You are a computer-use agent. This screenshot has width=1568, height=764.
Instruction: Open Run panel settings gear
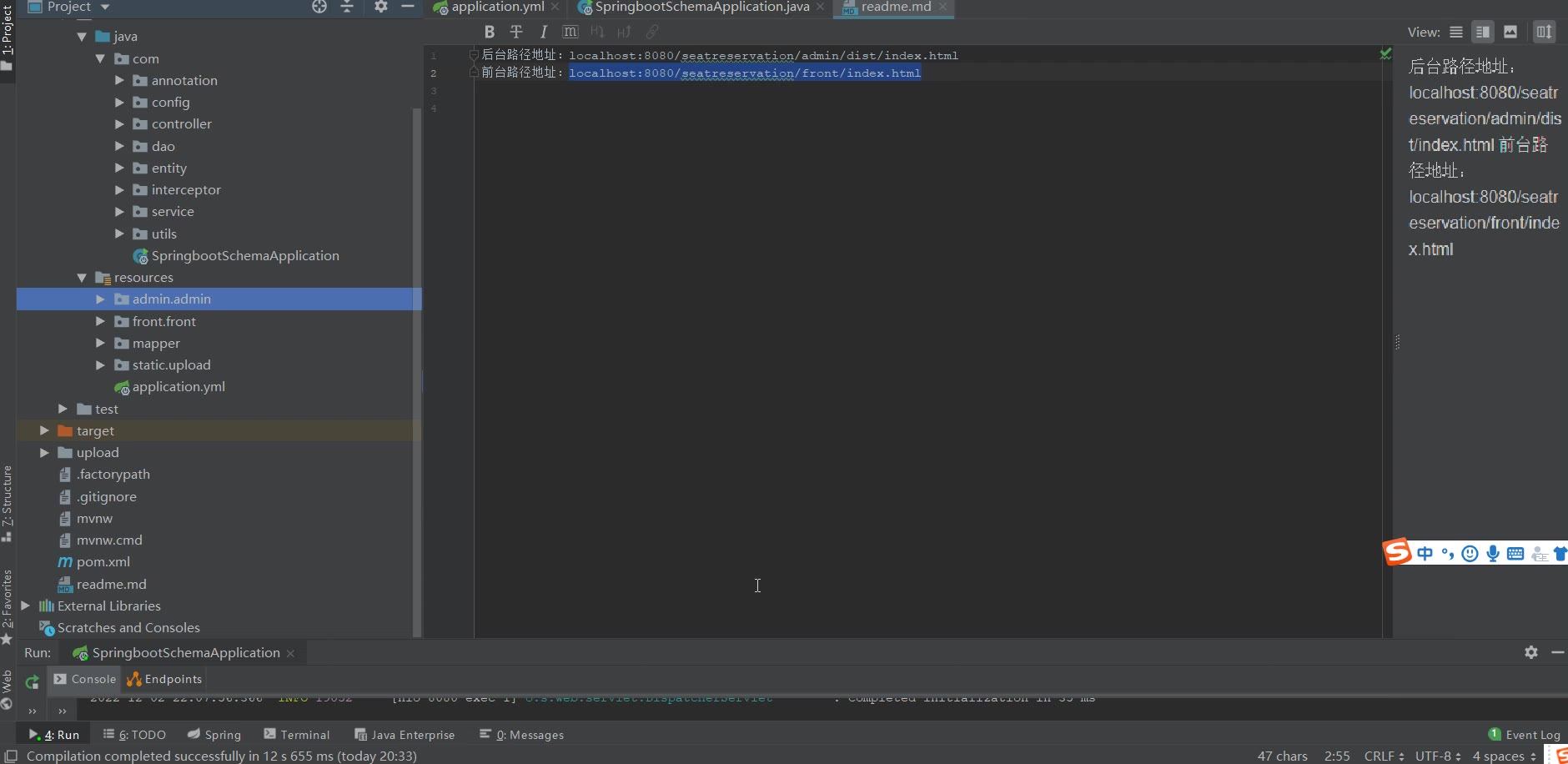coord(1531,652)
